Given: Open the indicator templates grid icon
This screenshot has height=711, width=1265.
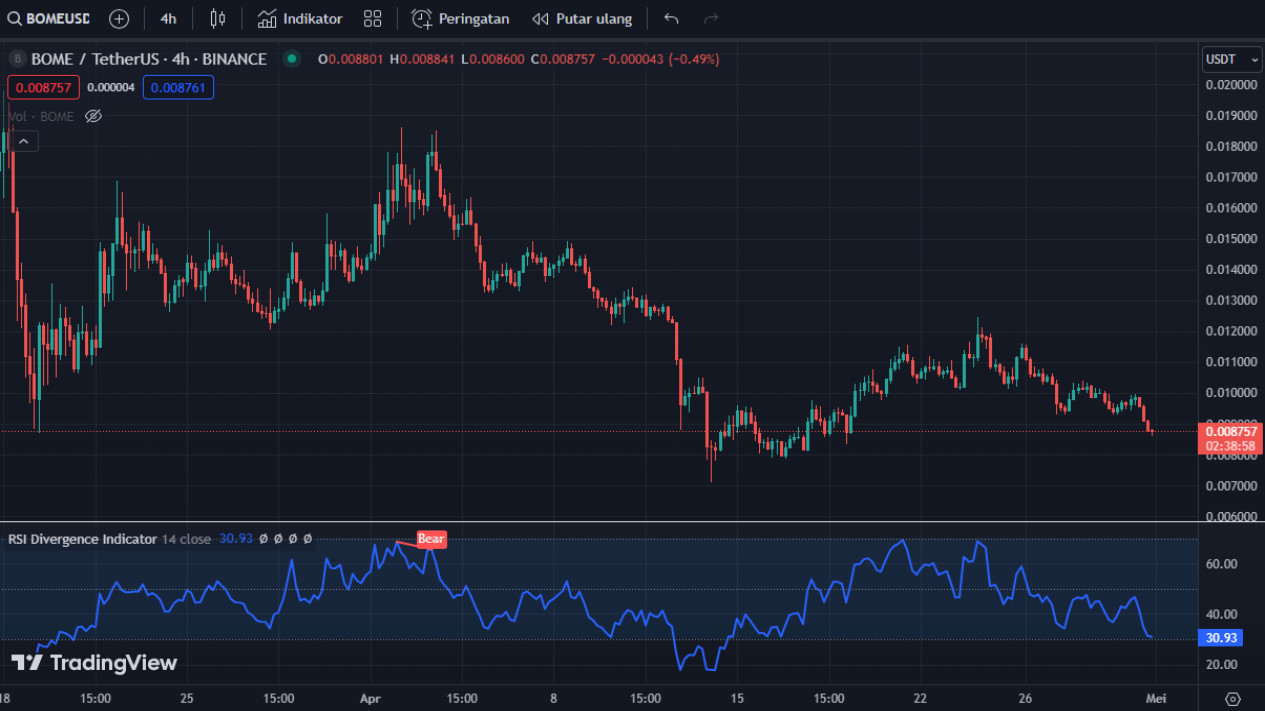Looking at the screenshot, I should [x=373, y=19].
